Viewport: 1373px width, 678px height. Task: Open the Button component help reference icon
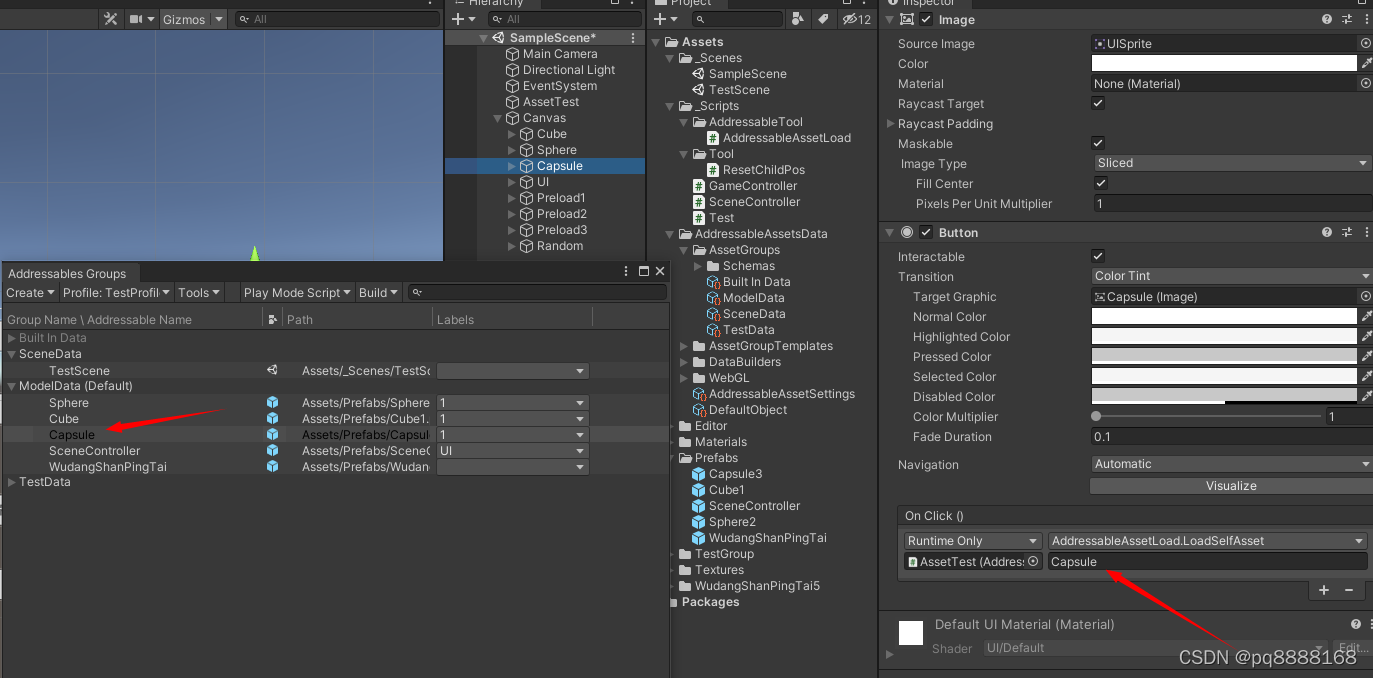coord(1327,232)
